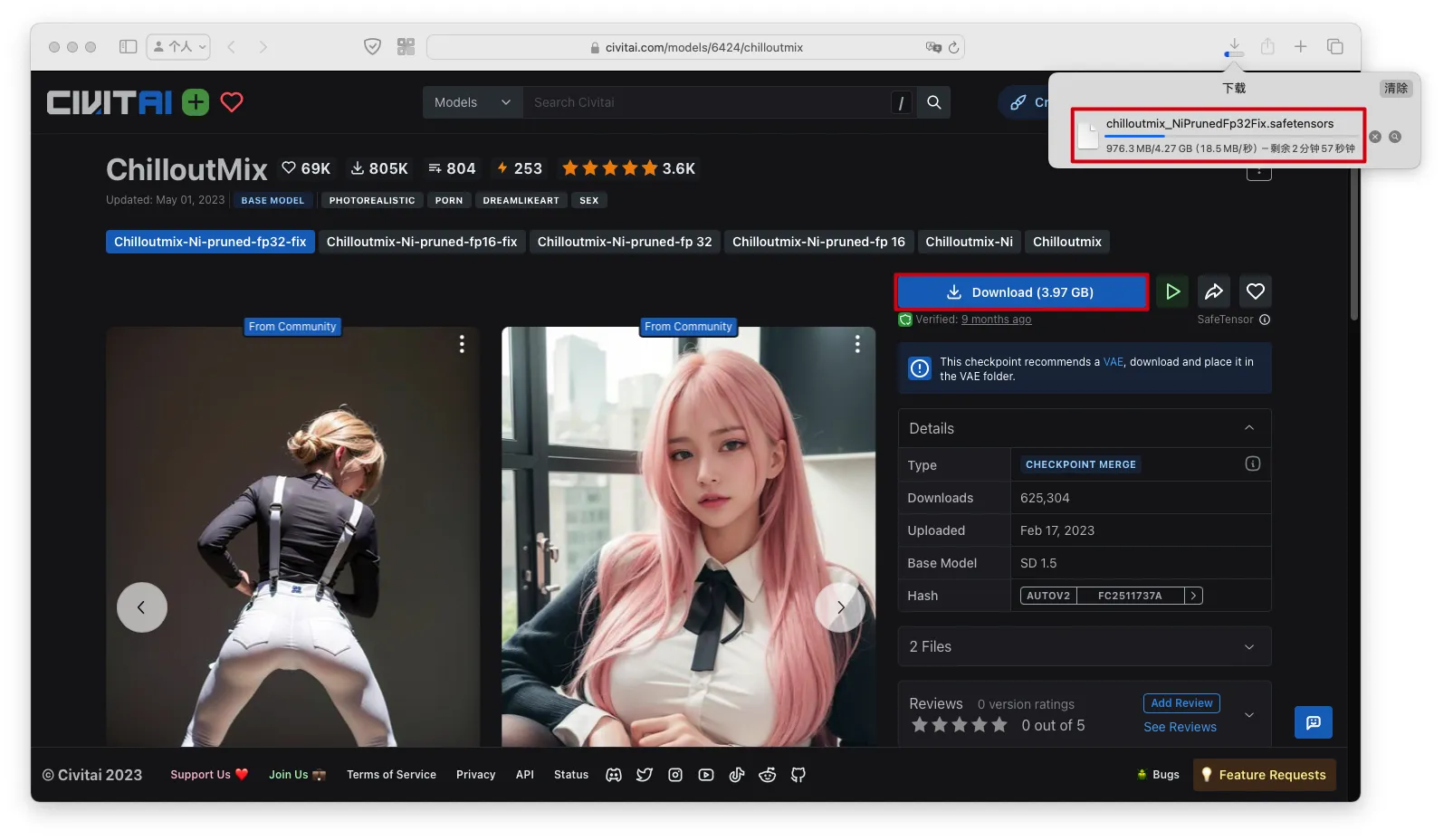Open the Reddit link in the footer

(x=768, y=775)
